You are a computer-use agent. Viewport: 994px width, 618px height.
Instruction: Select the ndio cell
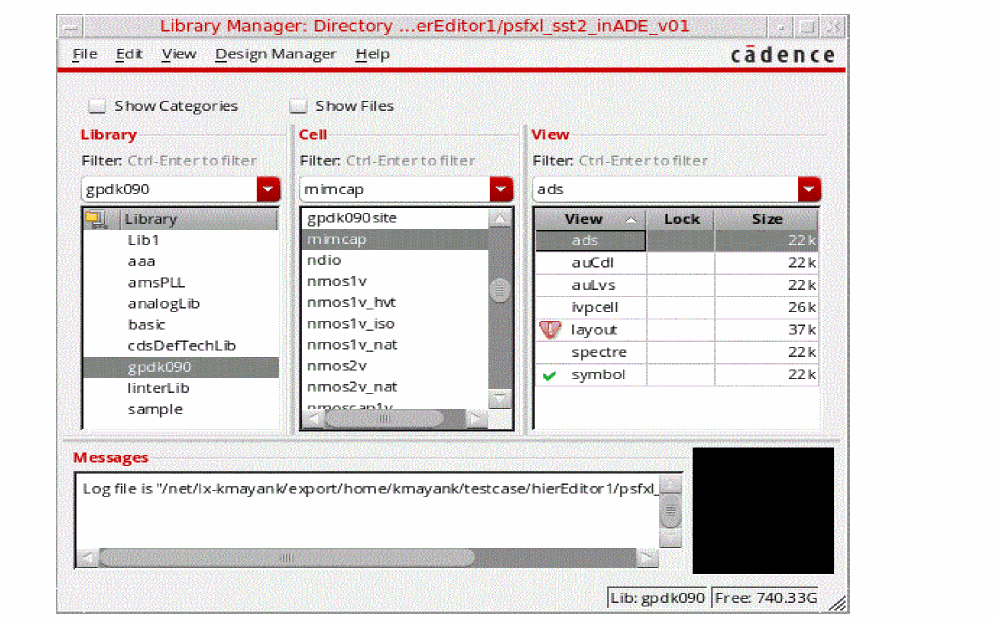[394, 261]
